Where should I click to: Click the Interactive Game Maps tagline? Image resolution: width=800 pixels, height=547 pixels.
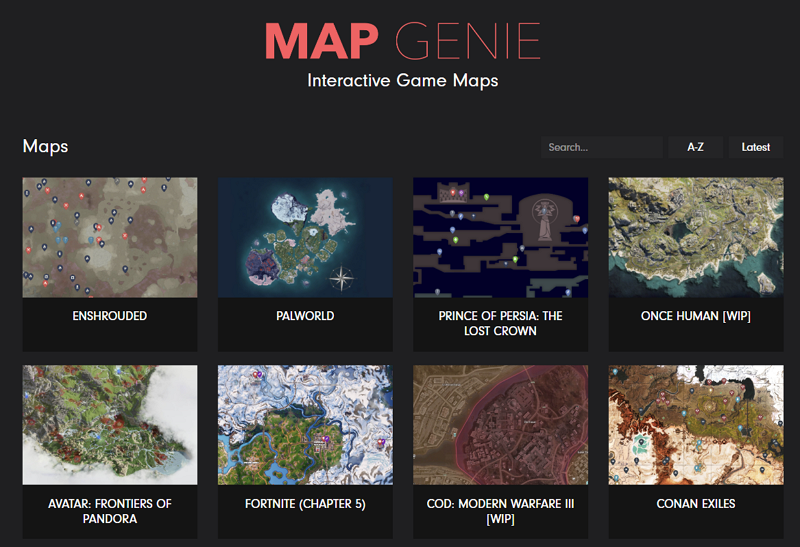click(403, 81)
